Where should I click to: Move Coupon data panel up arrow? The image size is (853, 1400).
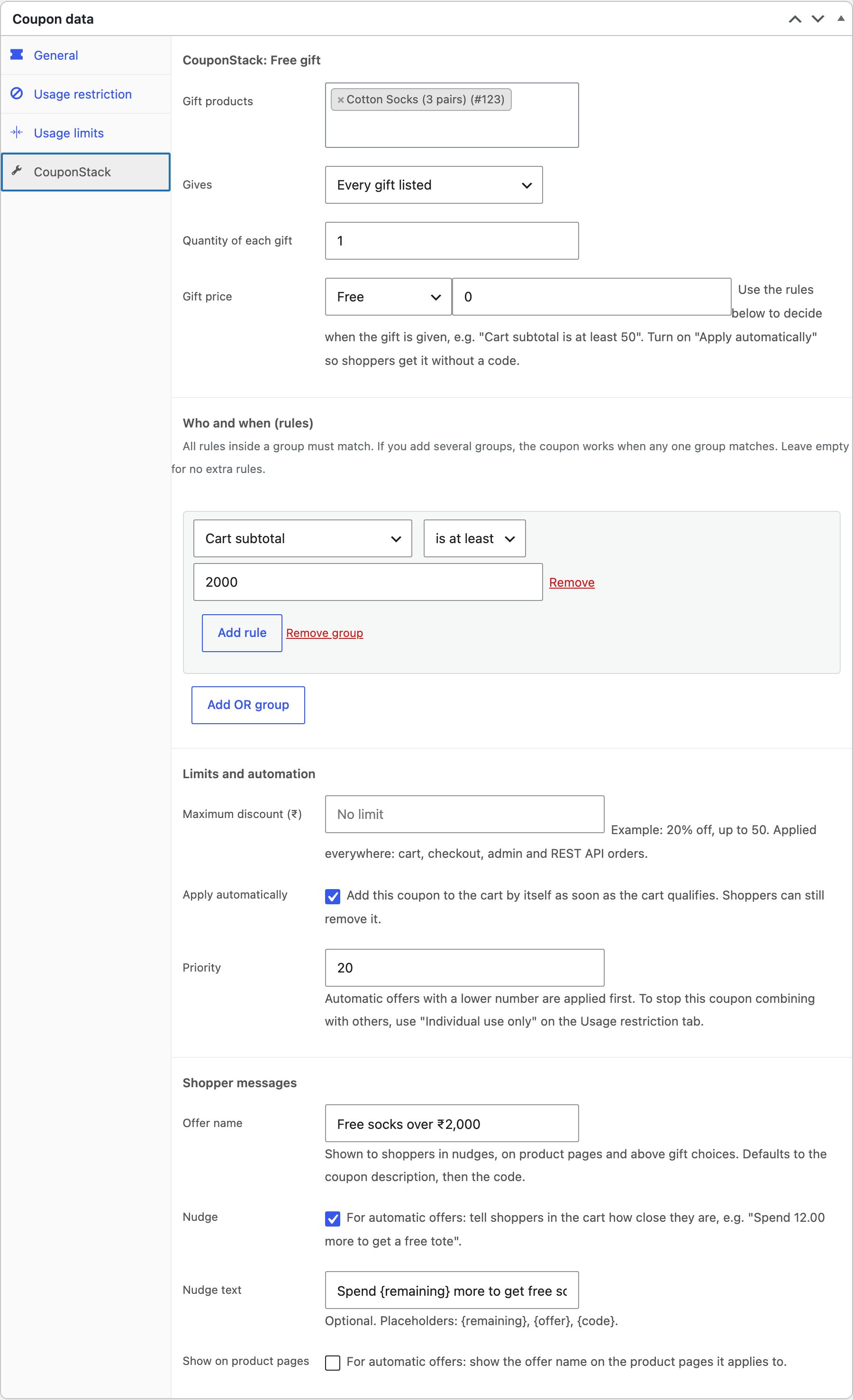pos(795,19)
